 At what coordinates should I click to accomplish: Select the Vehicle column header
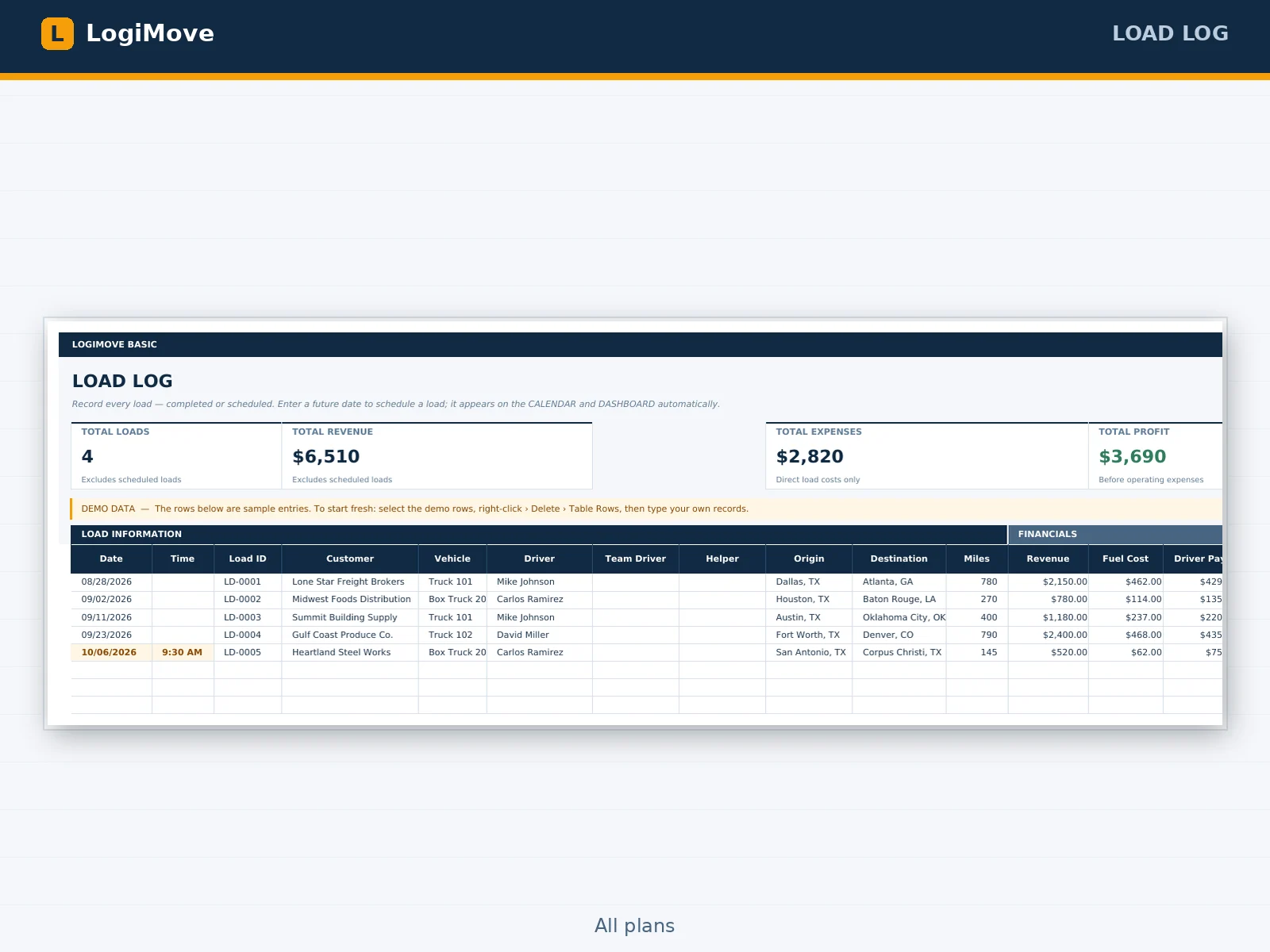point(452,559)
